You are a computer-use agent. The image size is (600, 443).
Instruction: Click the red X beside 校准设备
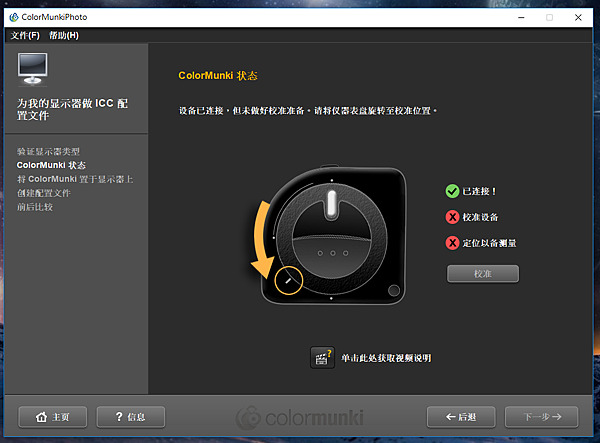tap(452, 217)
